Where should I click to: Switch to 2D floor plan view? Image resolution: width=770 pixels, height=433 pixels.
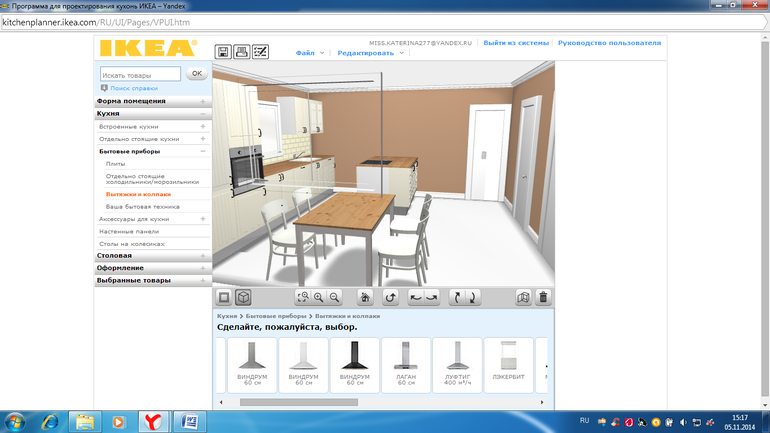click(x=224, y=297)
